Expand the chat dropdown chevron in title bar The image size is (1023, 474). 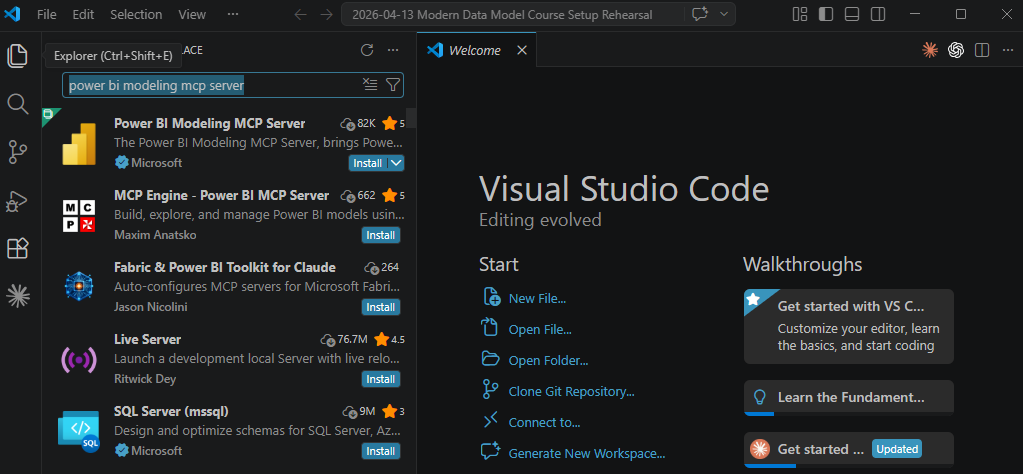coord(724,14)
